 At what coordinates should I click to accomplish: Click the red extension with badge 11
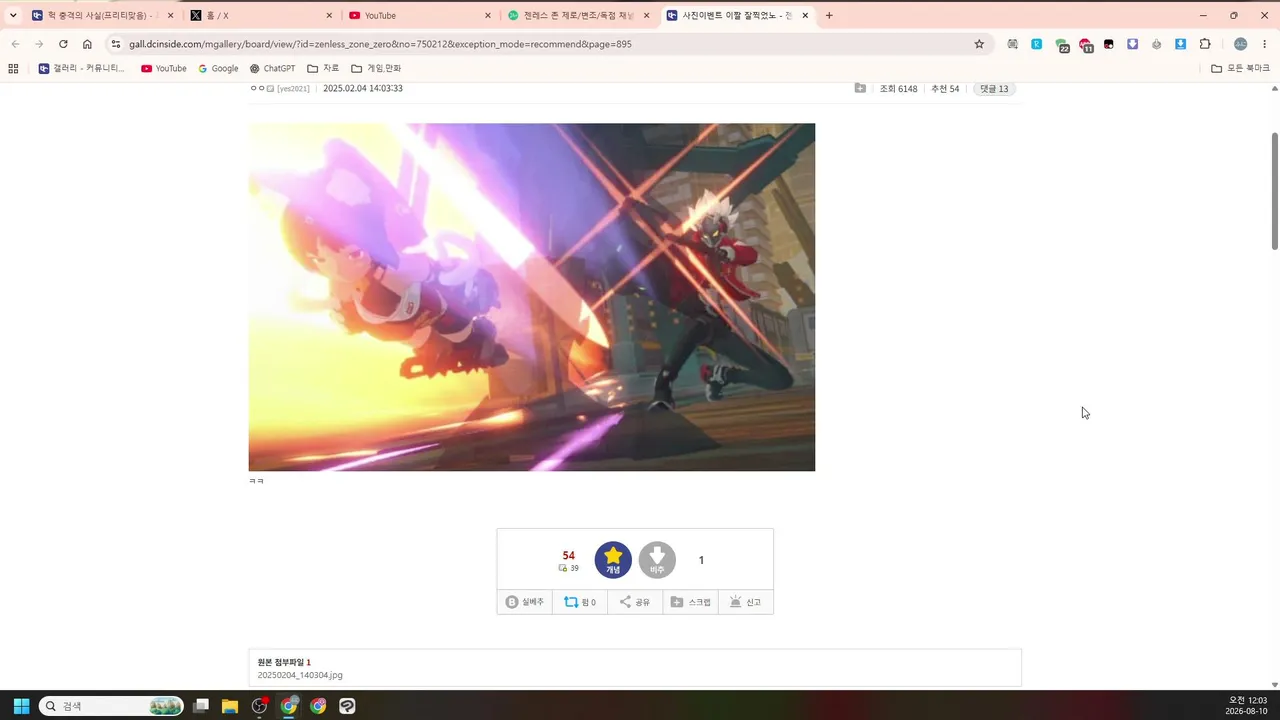1086,45
